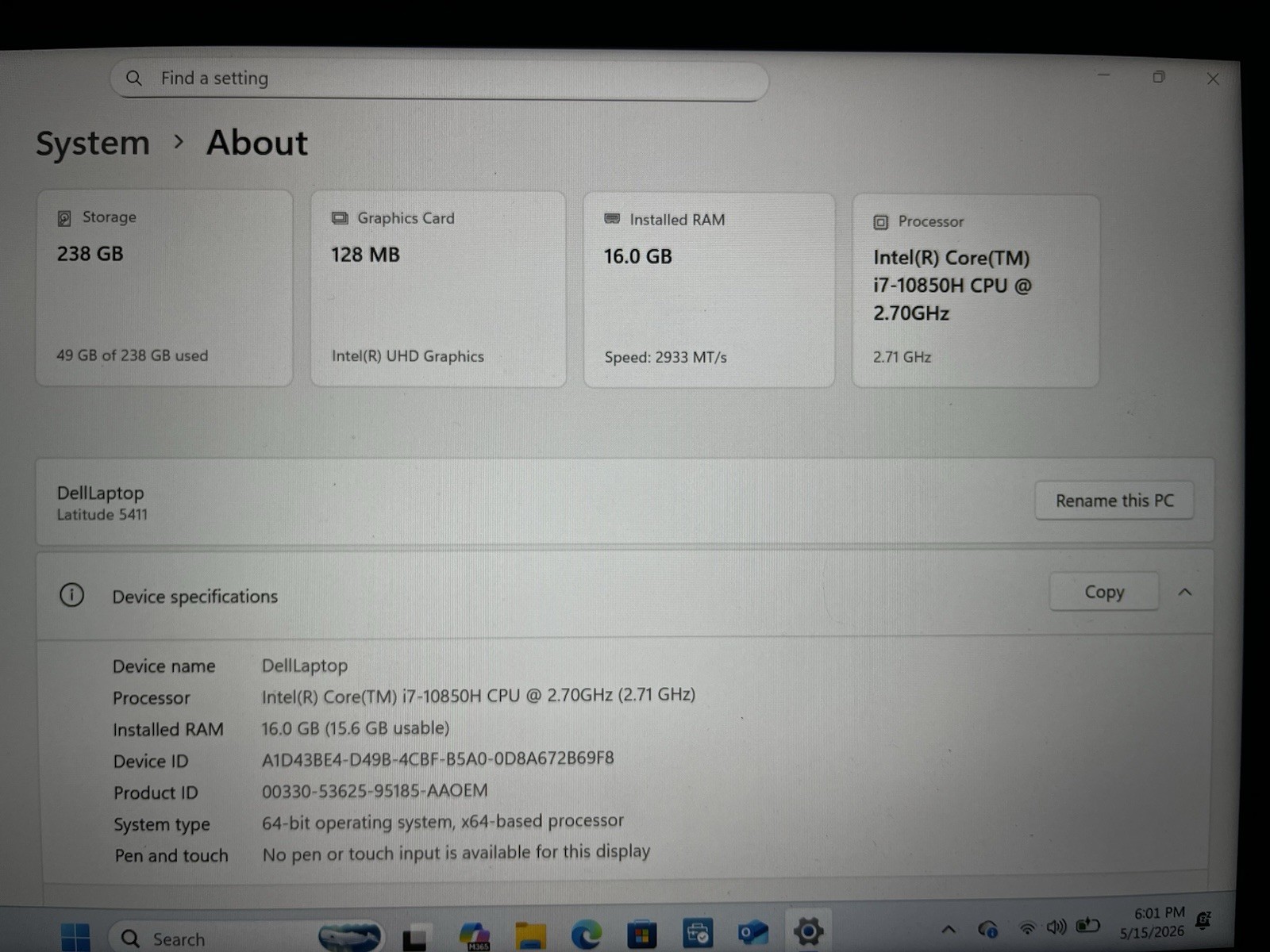This screenshot has width=1270, height=952.
Task: Click the battery tray icon
Action: click(x=1087, y=925)
